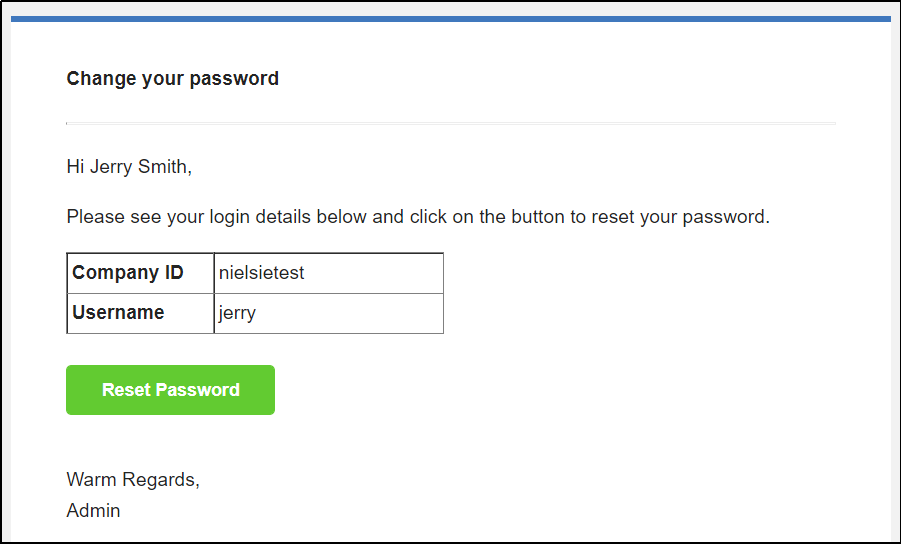
Task: Click the blue header bar at top
Action: (x=450, y=19)
